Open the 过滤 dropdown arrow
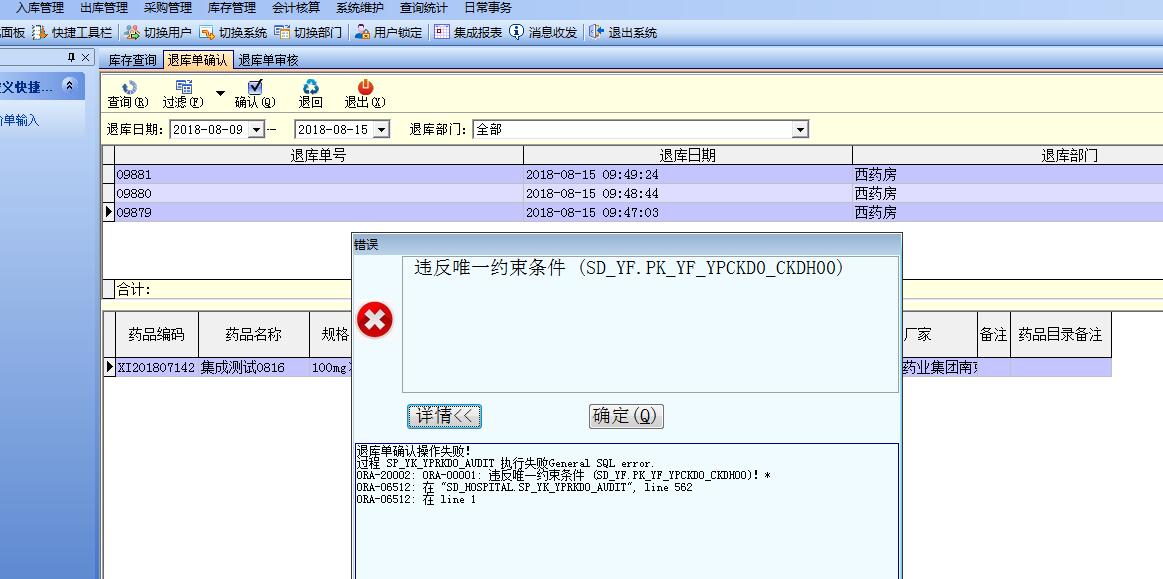This screenshot has width=1163, height=579. (x=220, y=93)
